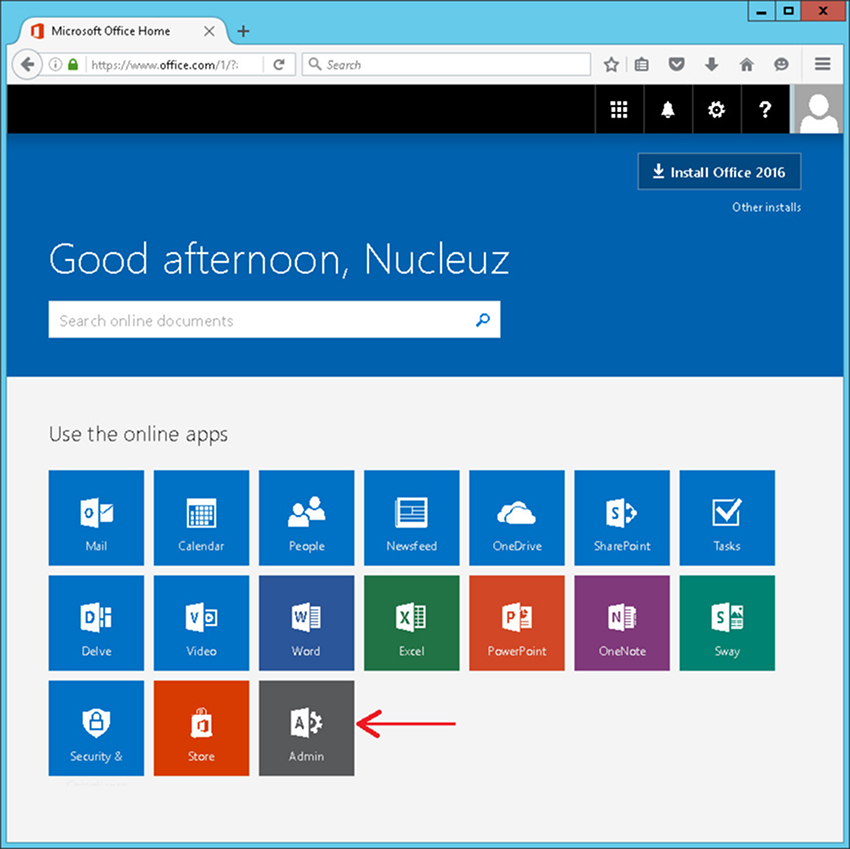Launch OneNote Online tile
This screenshot has width=850, height=849.
click(x=622, y=623)
